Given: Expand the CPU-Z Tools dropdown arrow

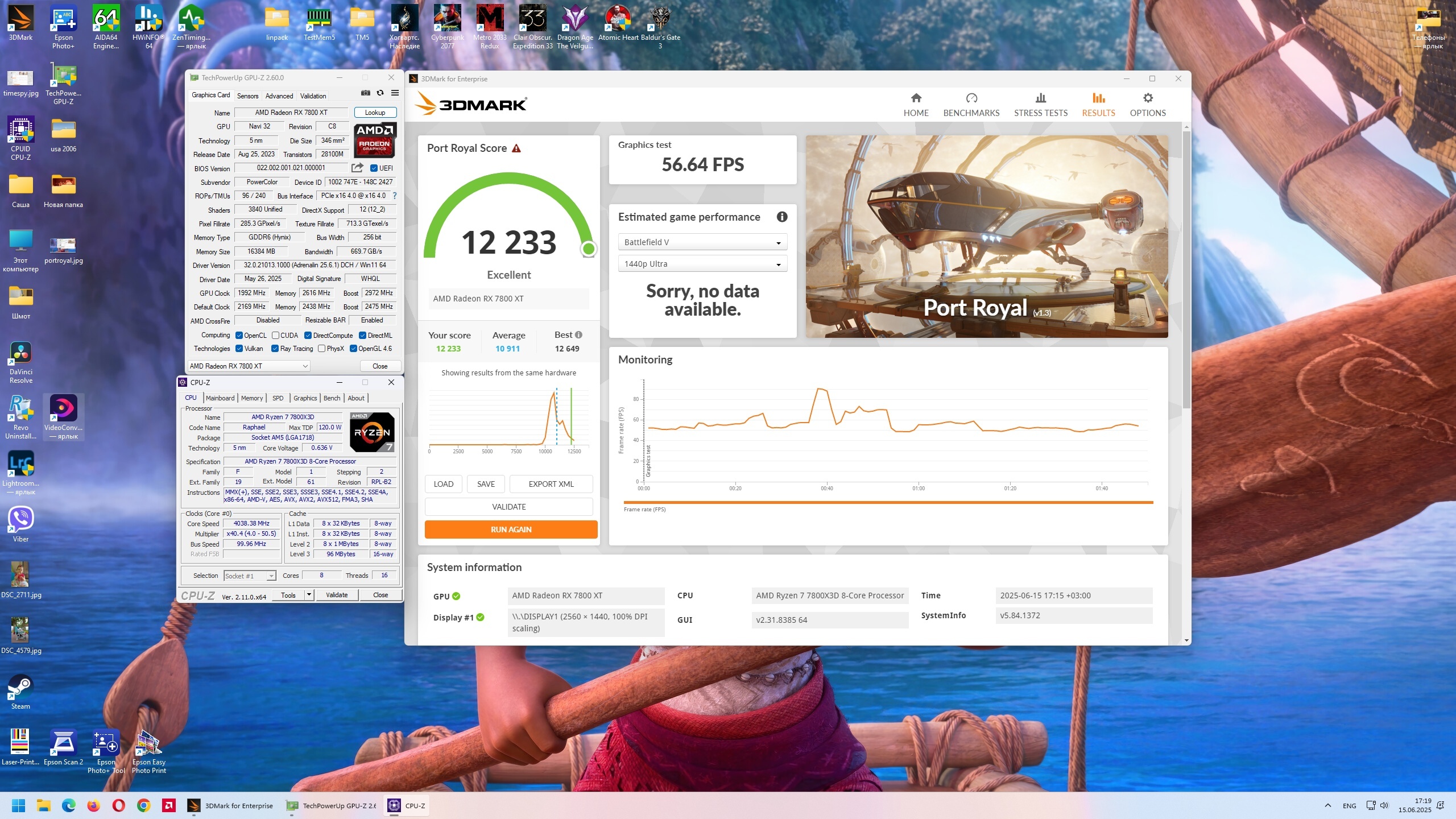Looking at the screenshot, I should point(309,595).
